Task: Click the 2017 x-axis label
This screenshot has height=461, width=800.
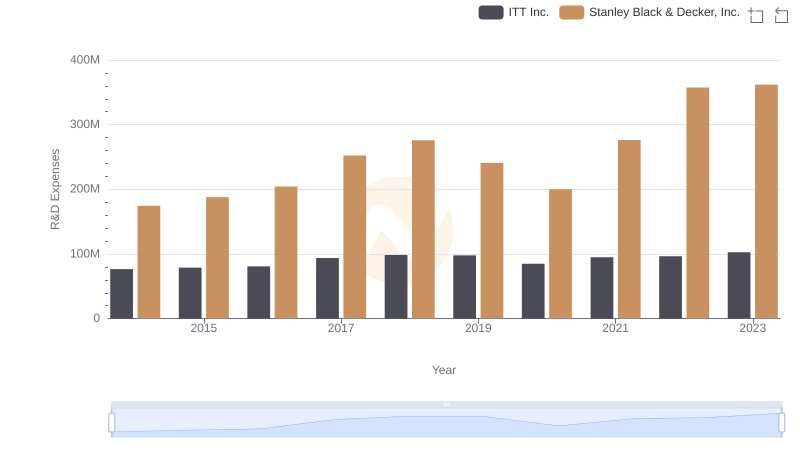Action: tap(341, 328)
